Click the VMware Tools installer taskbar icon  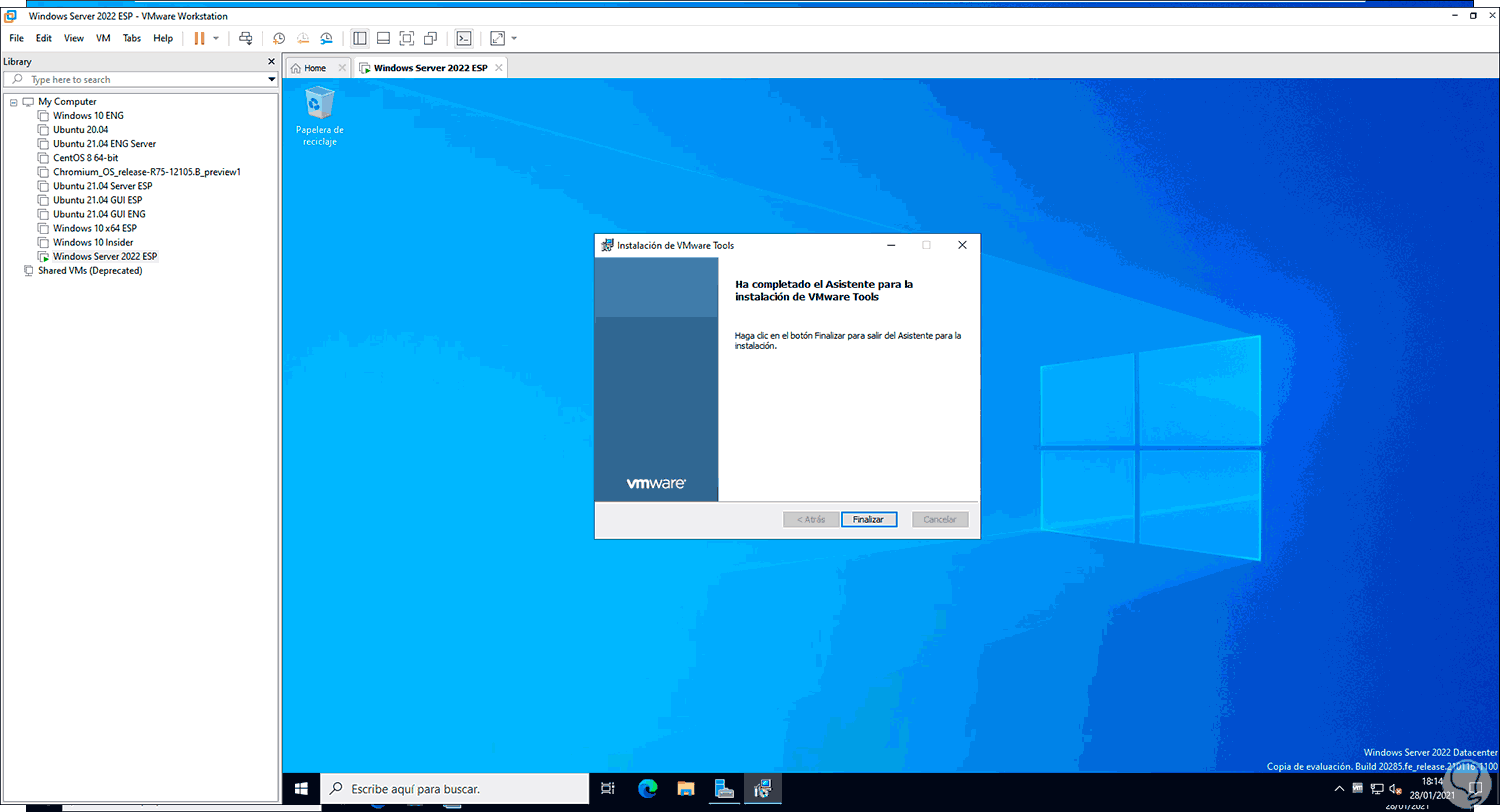point(763,789)
